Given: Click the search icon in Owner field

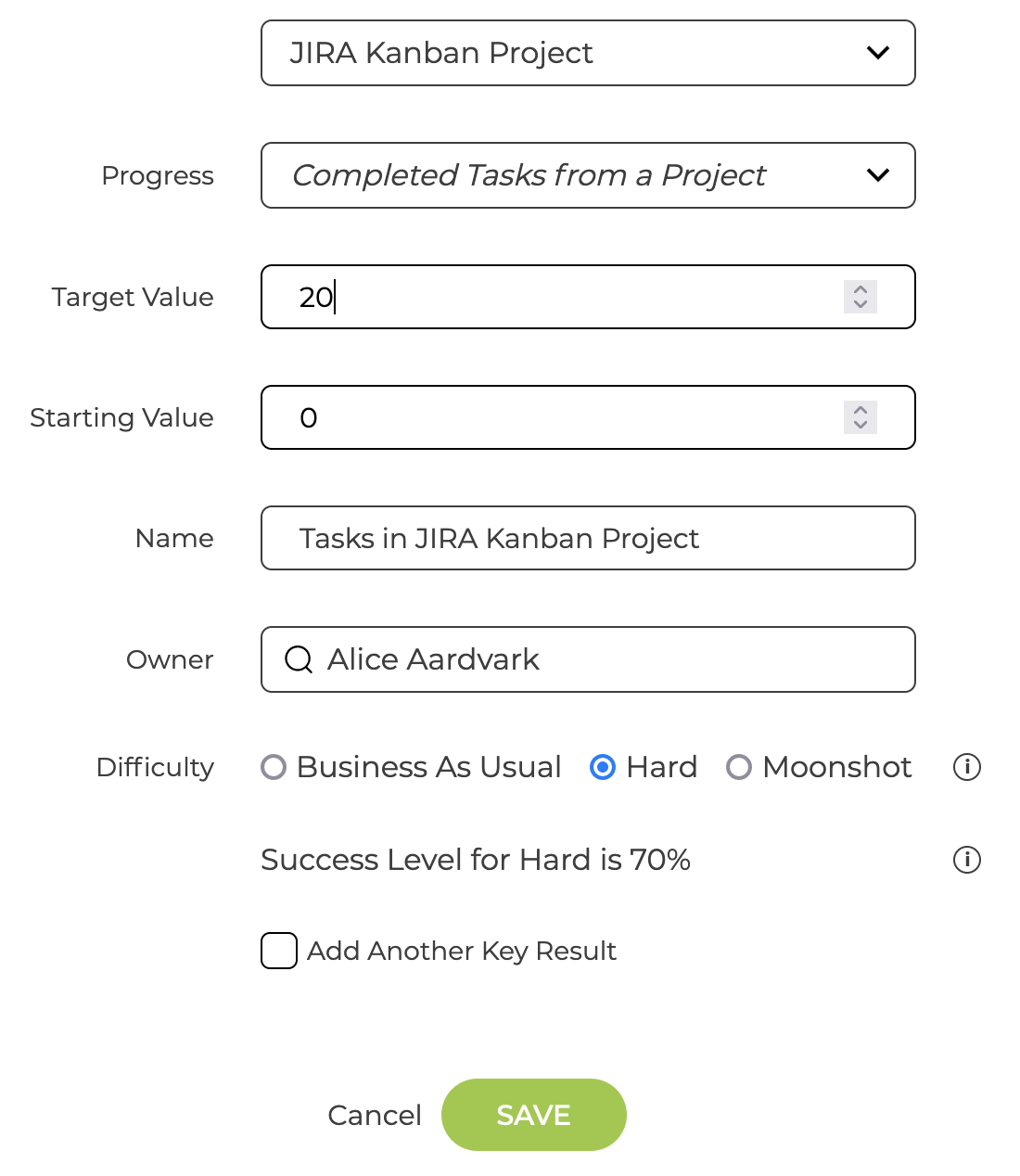Looking at the screenshot, I should 299,659.
